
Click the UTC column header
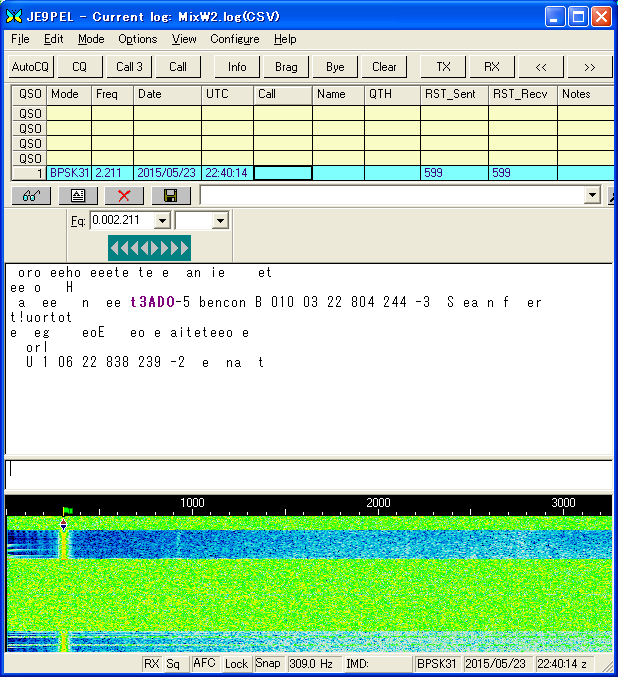tap(227, 94)
